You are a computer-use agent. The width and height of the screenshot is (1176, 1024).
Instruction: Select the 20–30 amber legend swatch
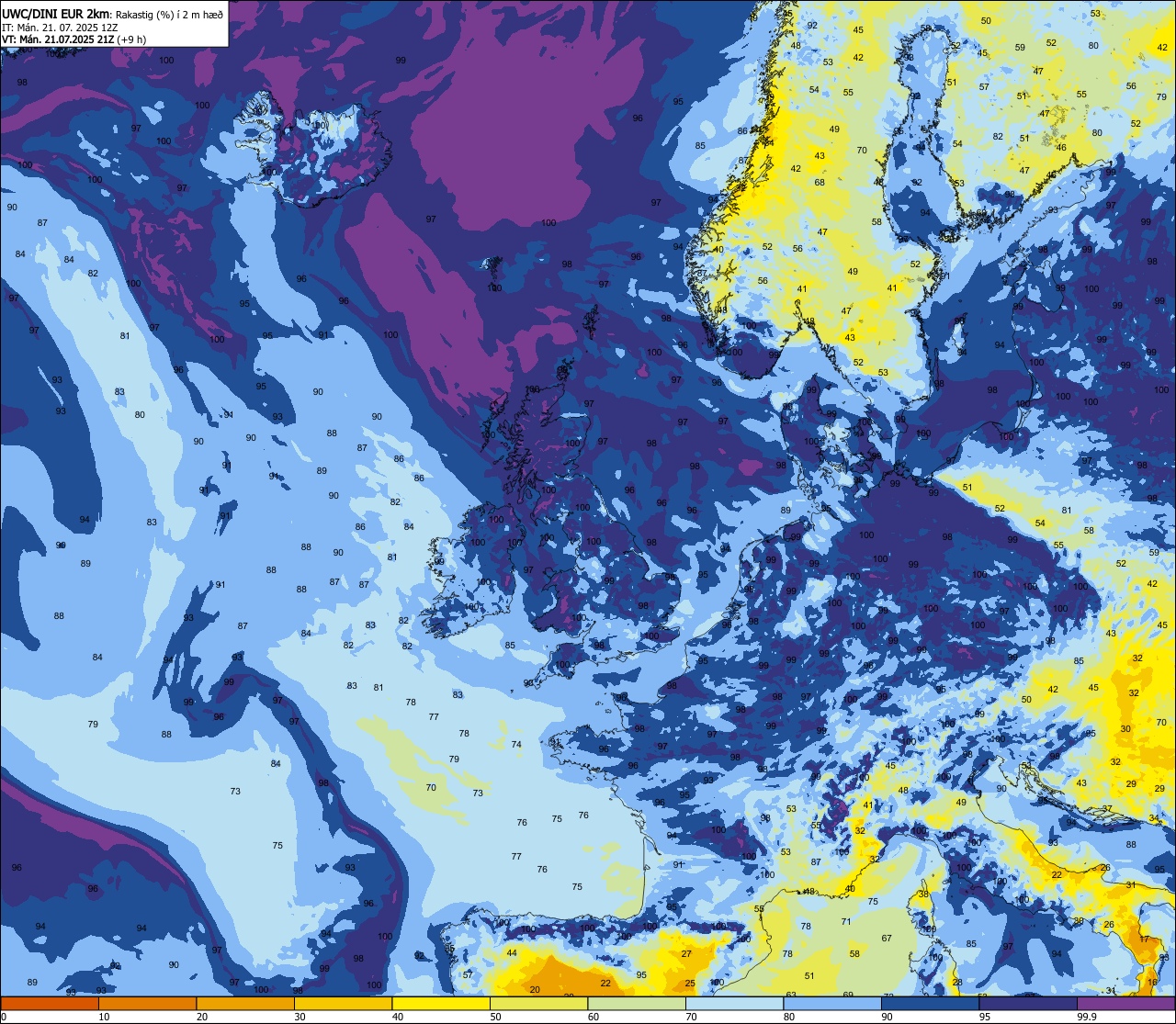[245, 1003]
